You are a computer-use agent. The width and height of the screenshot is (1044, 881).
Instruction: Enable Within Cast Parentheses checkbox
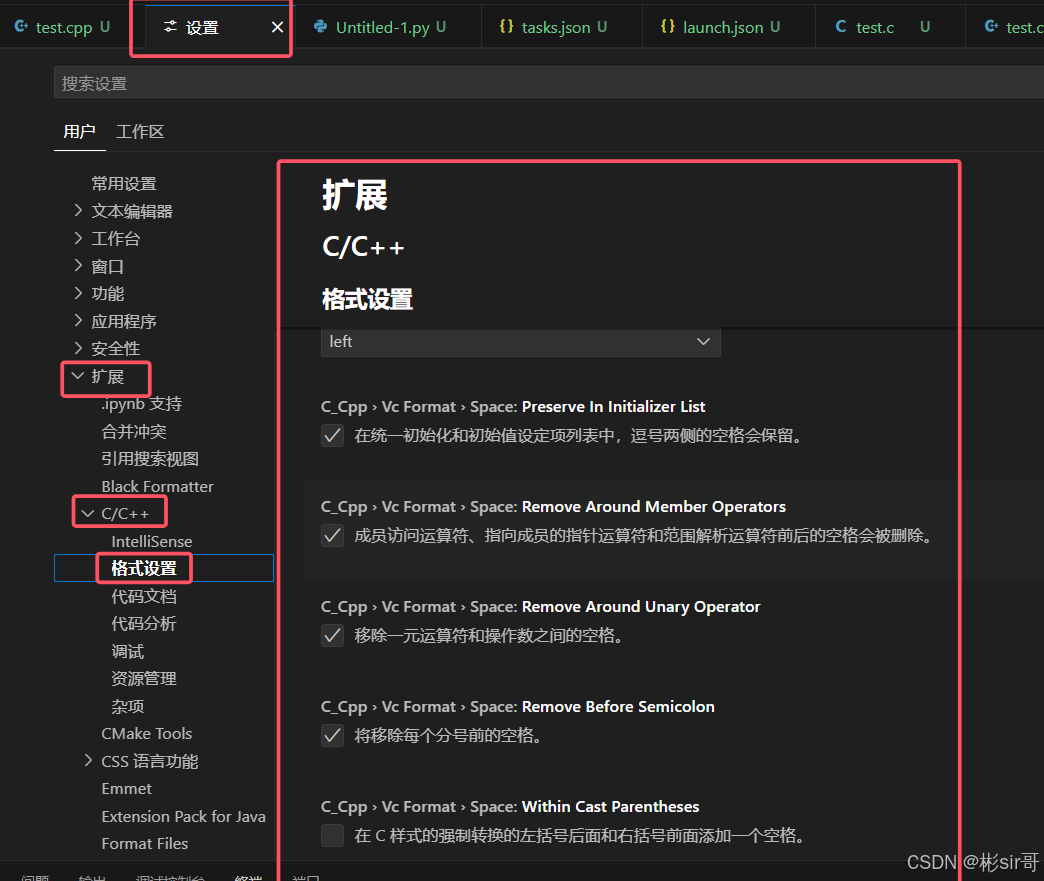[x=333, y=836]
